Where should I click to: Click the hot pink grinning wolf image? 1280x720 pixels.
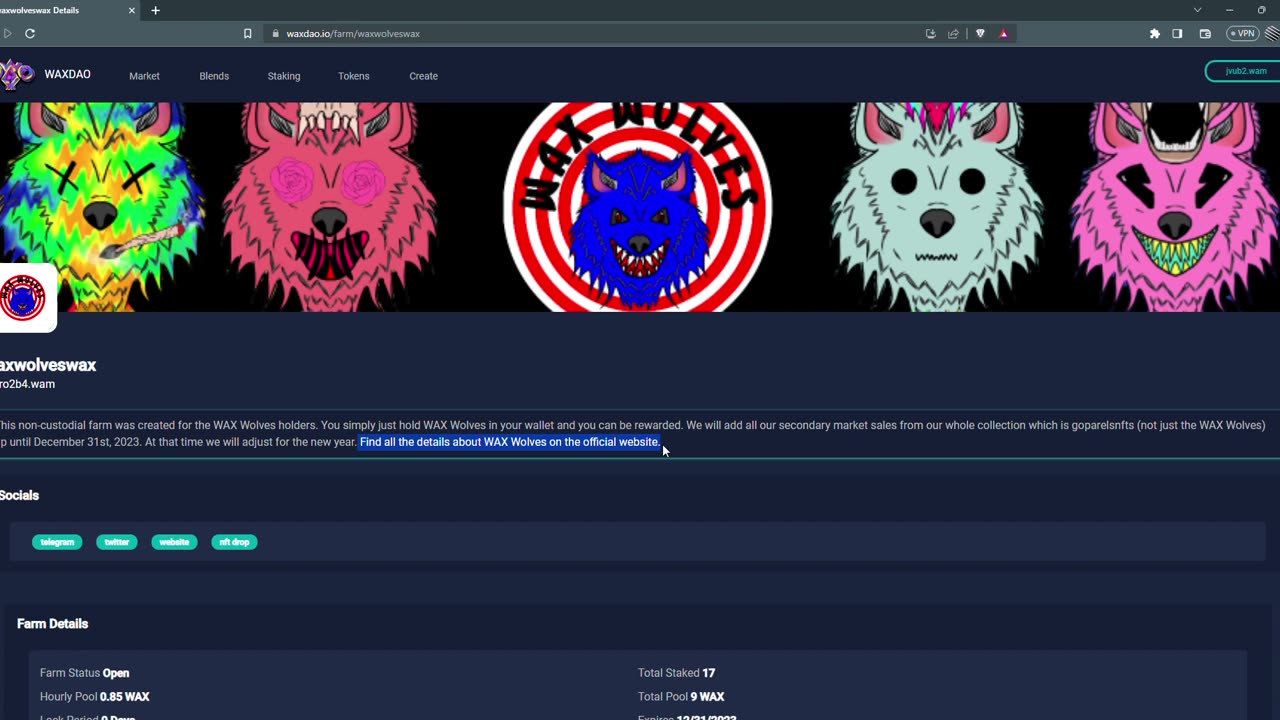1173,206
